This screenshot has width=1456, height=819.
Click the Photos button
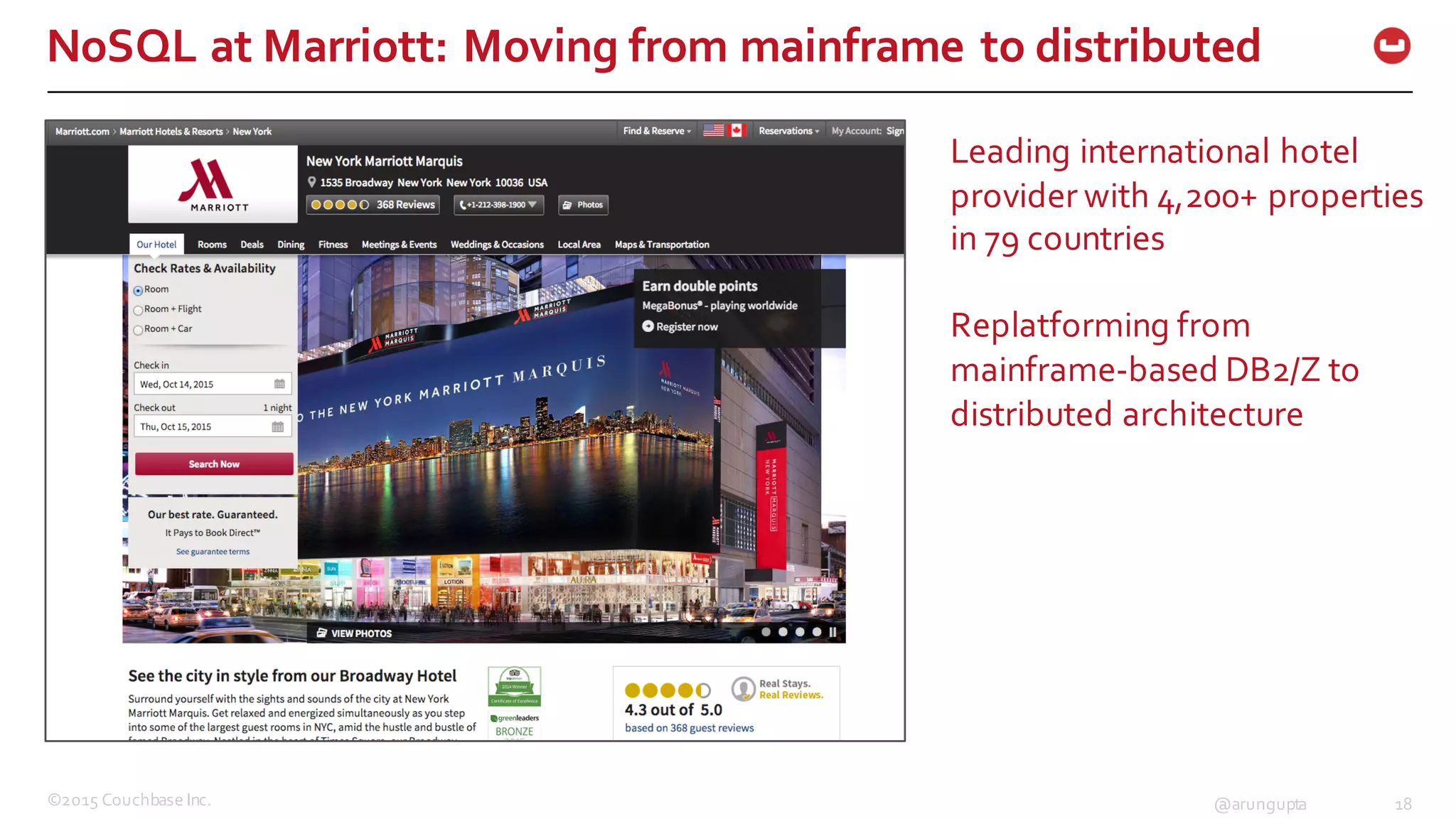[x=583, y=205]
